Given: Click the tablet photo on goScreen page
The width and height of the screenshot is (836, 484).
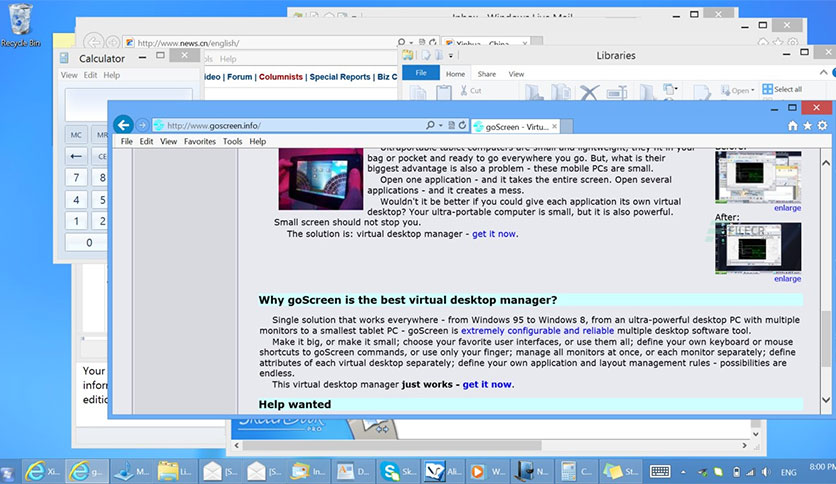Looking at the screenshot, I should [x=321, y=179].
